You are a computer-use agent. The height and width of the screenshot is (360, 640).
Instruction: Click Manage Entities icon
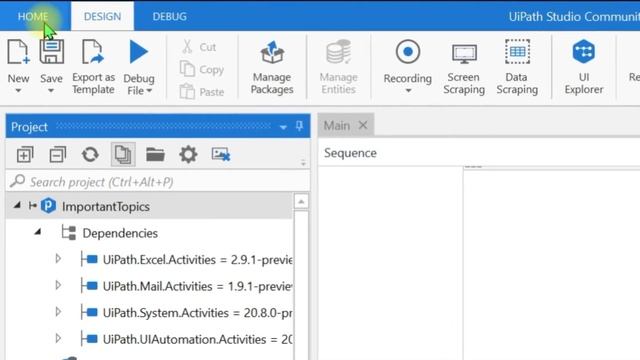coord(338,52)
